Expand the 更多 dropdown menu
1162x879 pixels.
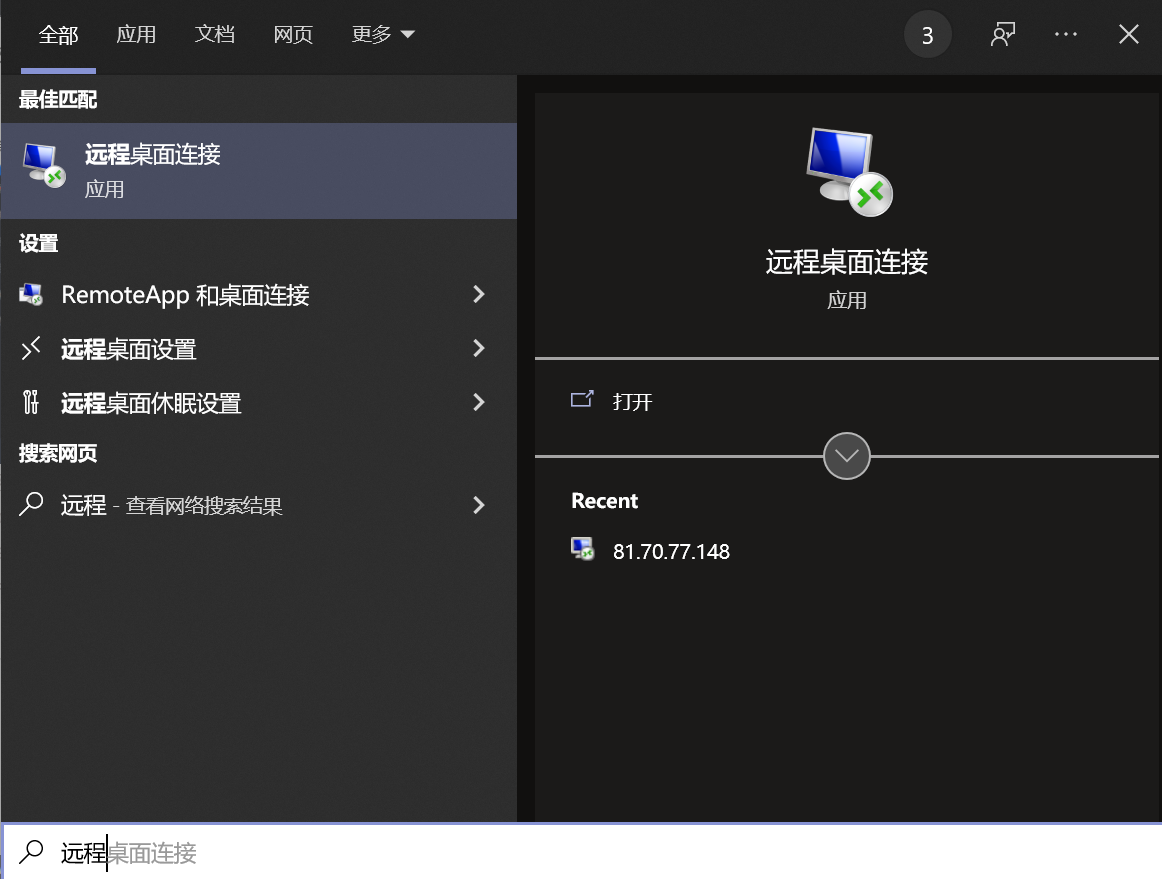click(x=383, y=33)
